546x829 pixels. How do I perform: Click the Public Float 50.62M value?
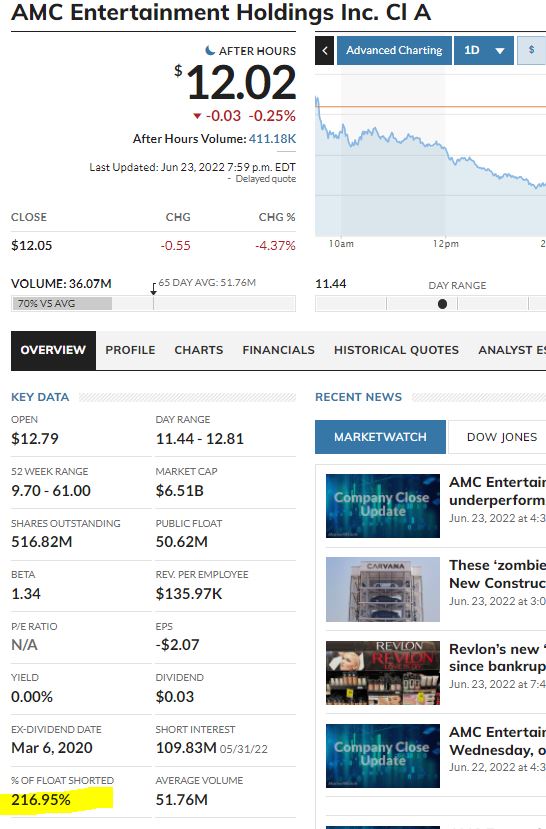point(182,542)
